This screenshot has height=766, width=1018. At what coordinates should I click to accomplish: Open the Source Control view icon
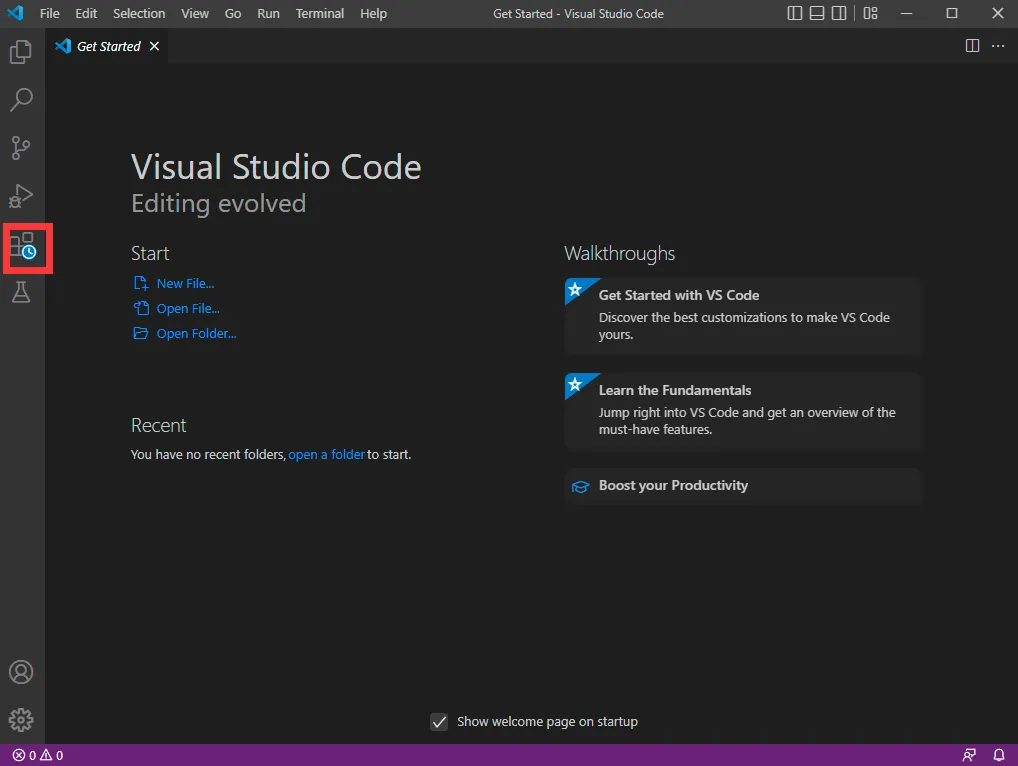click(21, 148)
